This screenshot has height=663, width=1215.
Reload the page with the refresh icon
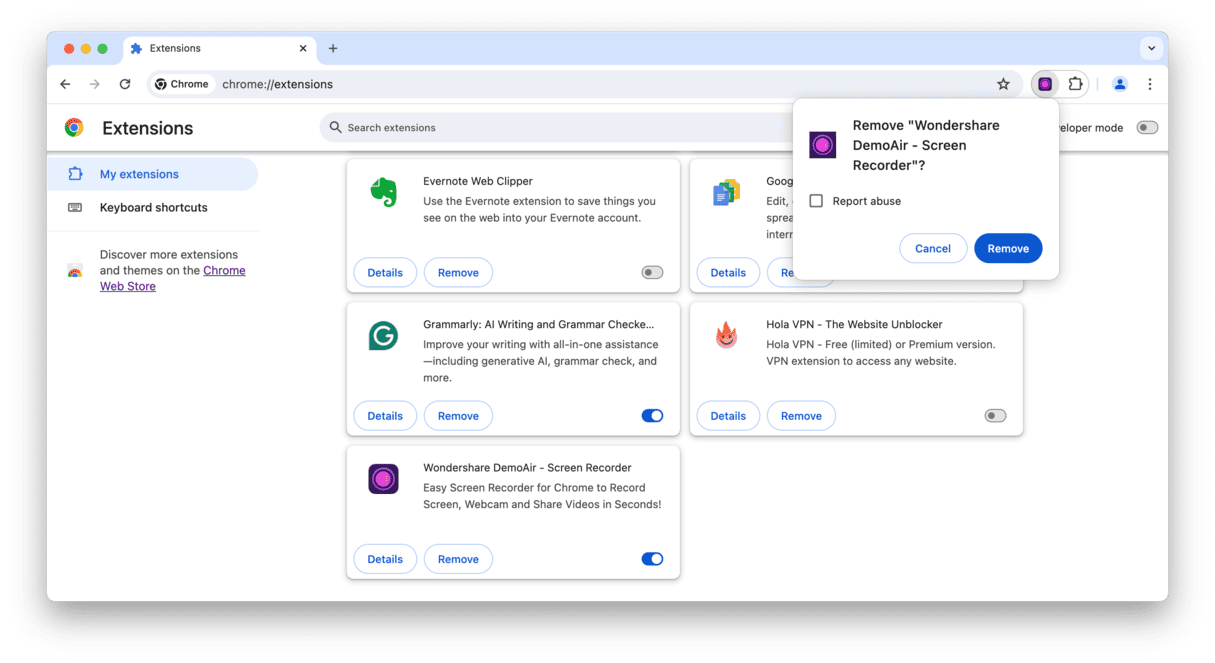coord(125,84)
